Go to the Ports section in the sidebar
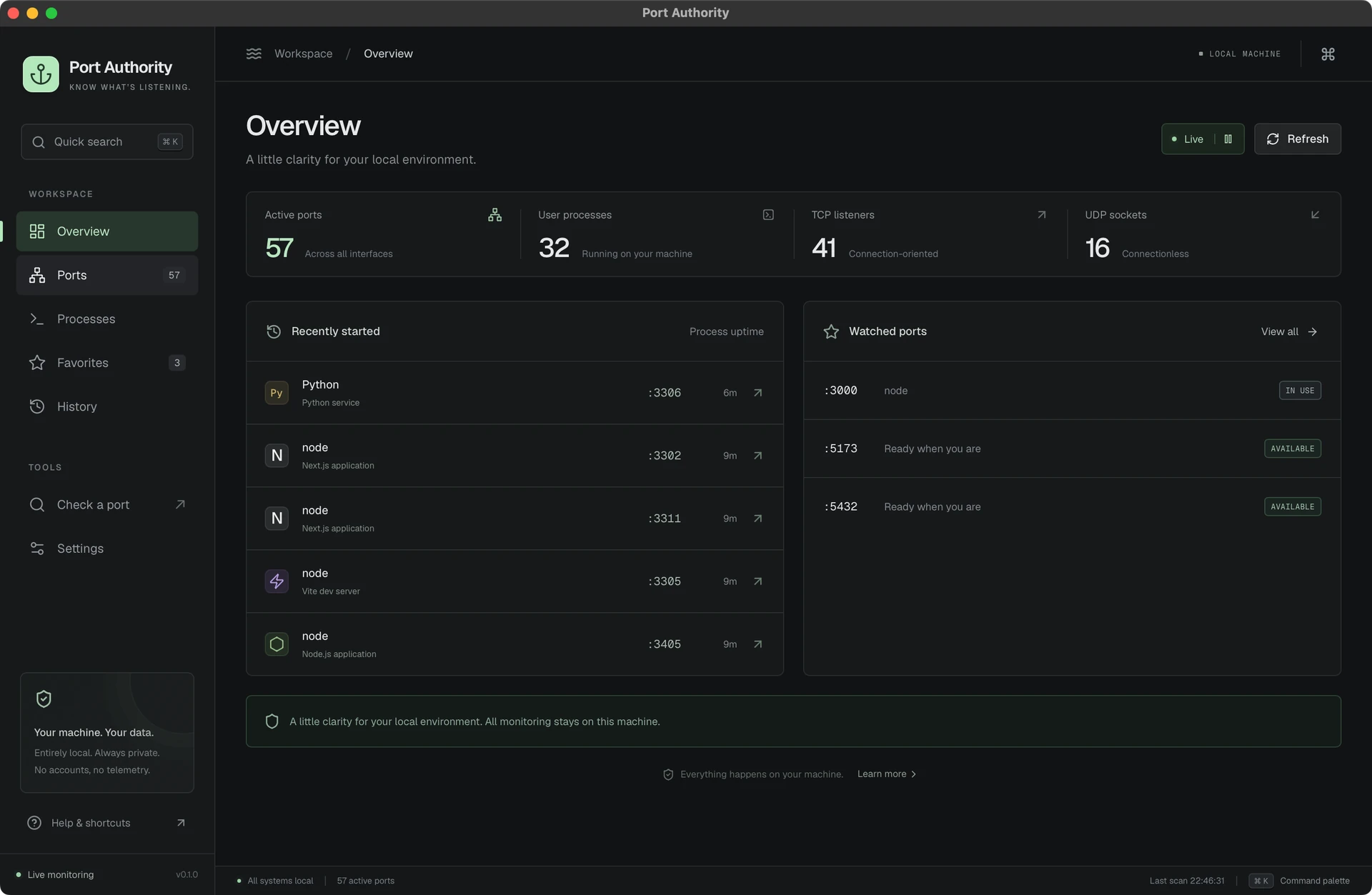 coord(107,275)
